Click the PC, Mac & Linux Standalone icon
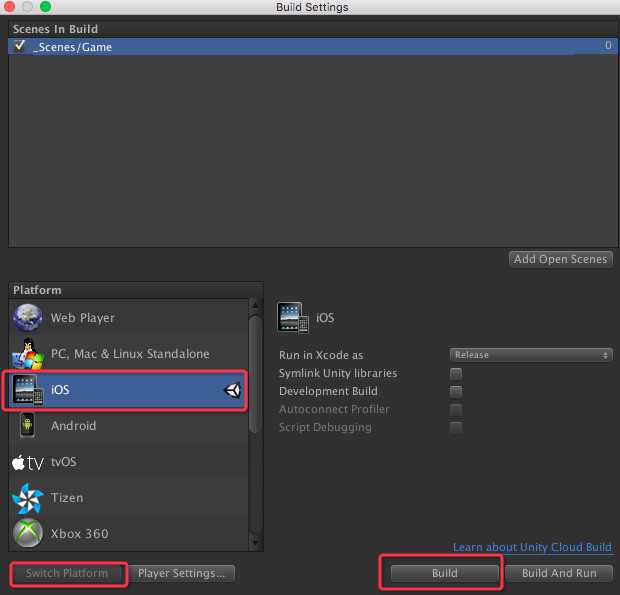The width and height of the screenshot is (620, 595). tap(27, 353)
